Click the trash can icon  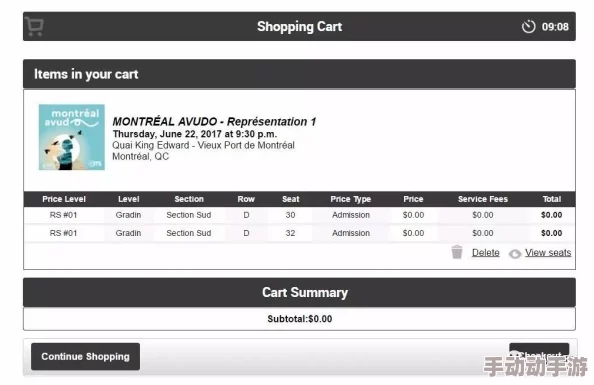point(457,252)
